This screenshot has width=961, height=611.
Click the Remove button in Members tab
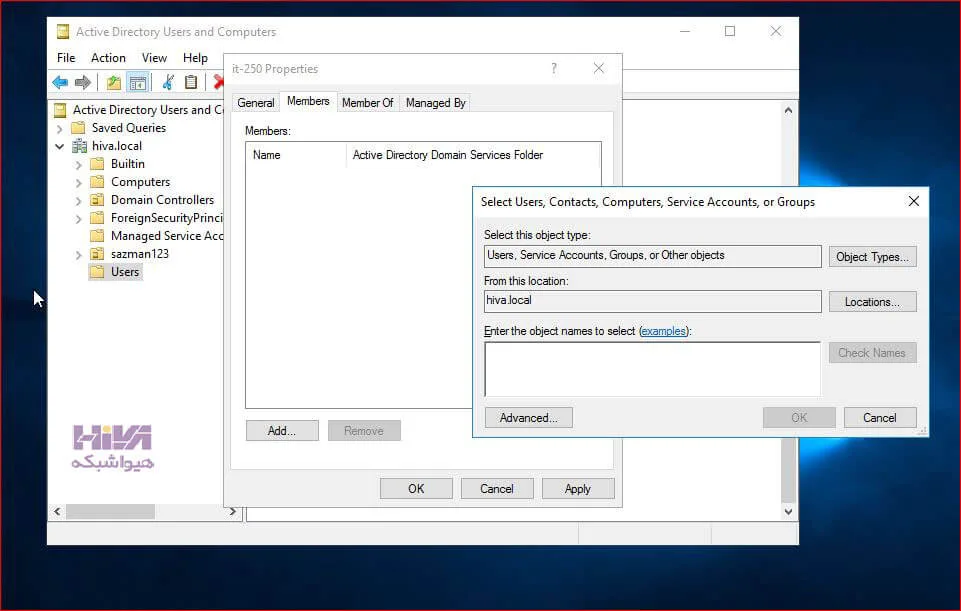click(364, 430)
